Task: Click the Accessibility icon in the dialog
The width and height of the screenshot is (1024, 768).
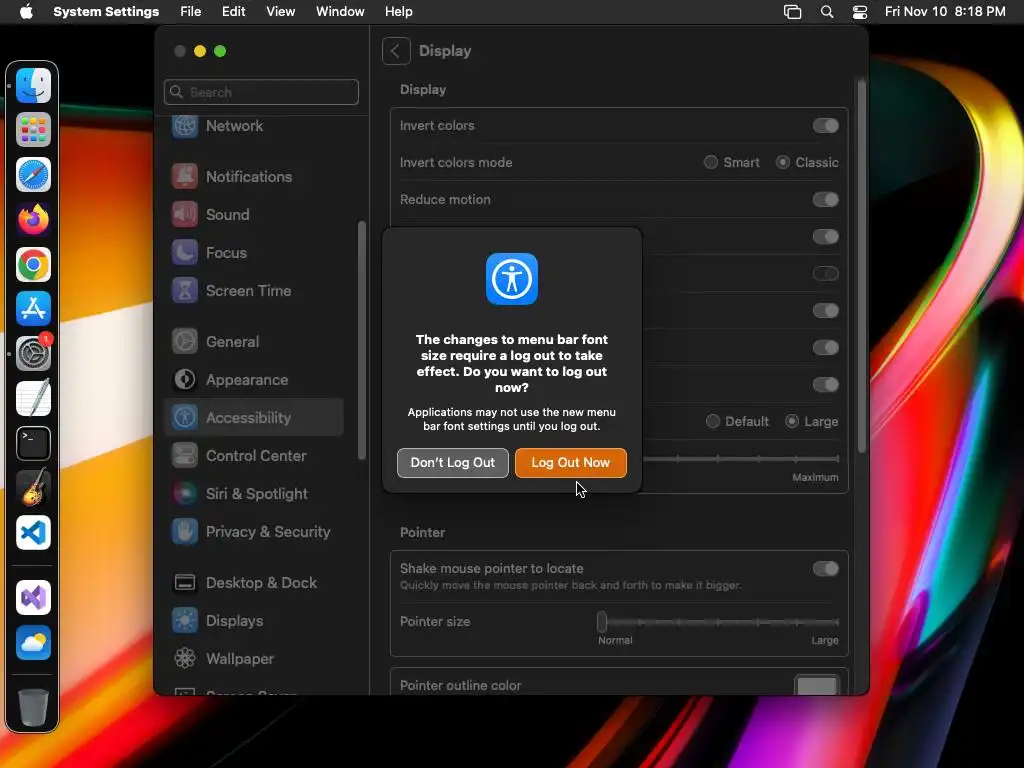Action: tap(511, 279)
